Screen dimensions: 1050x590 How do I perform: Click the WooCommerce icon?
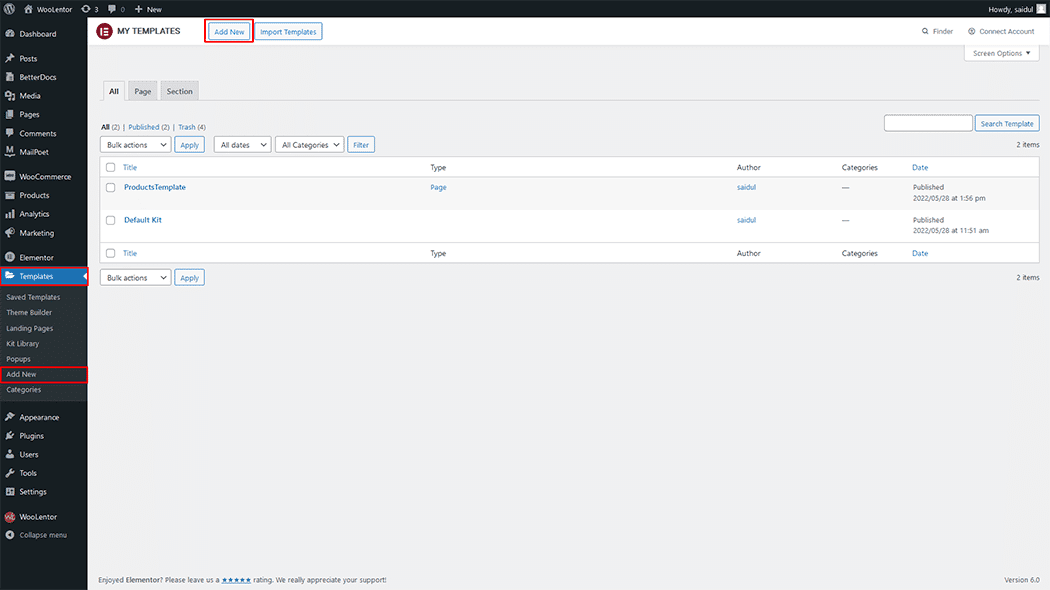tap(10, 176)
